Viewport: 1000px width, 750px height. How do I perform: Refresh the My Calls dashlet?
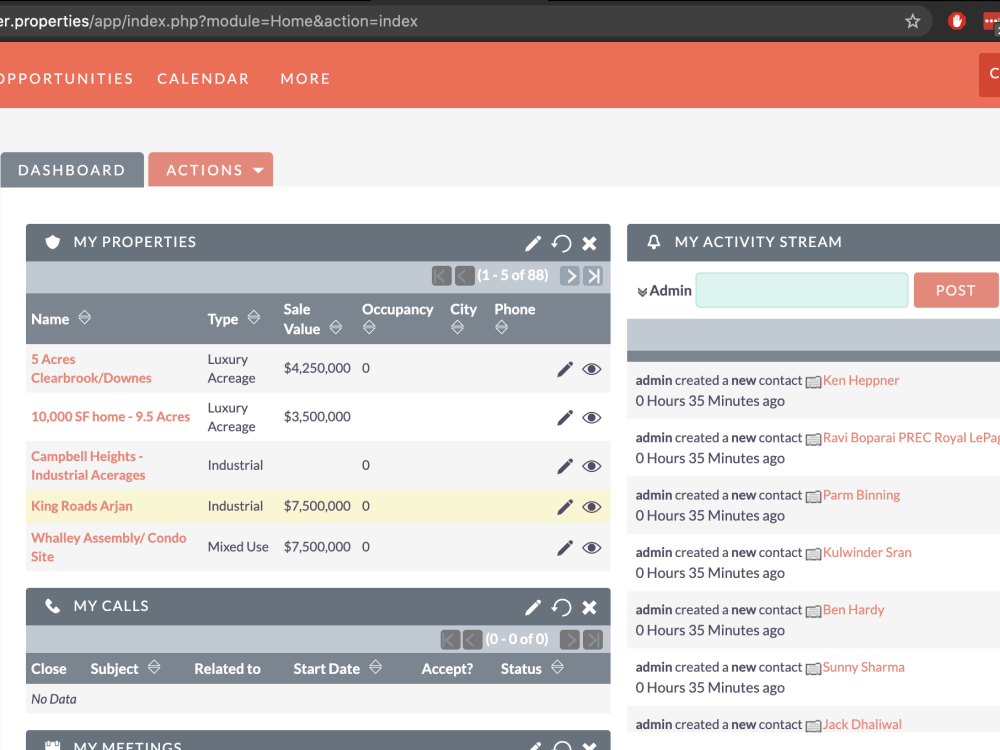[x=561, y=606]
